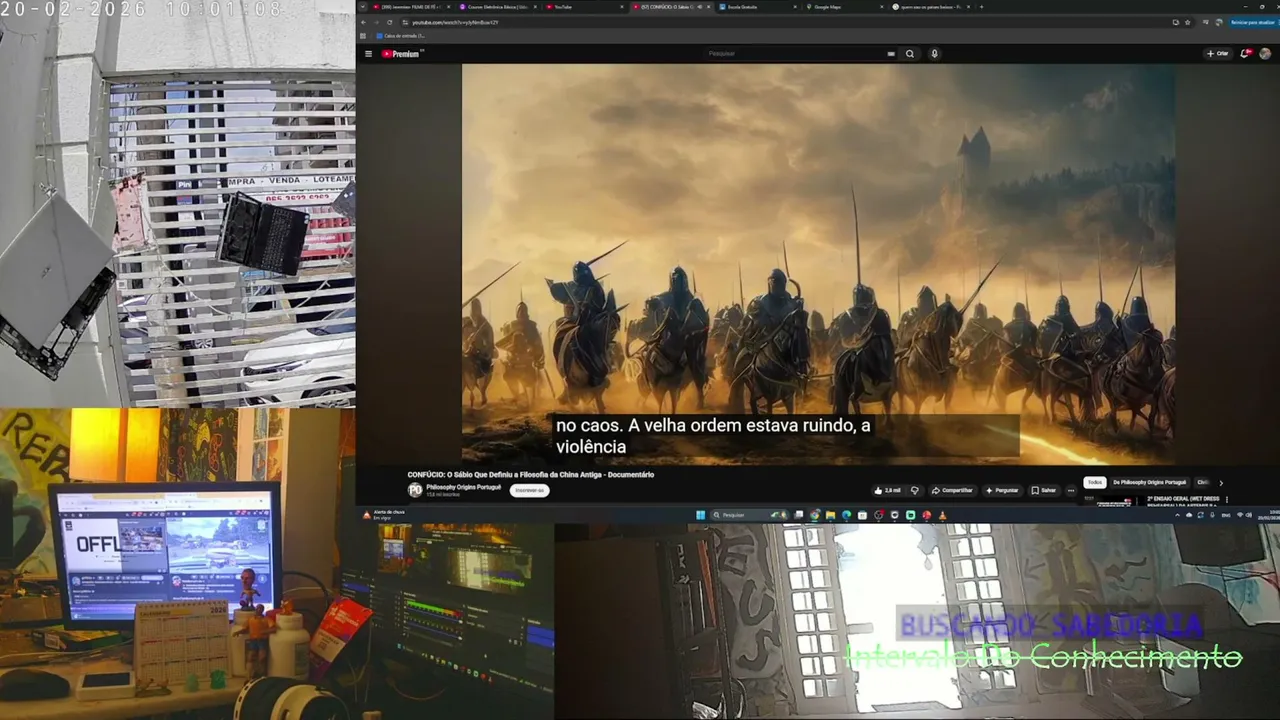Open the YouTube guide hamburger menu
The width and height of the screenshot is (1280, 720).
pyautogui.click(x=368, y=54)
